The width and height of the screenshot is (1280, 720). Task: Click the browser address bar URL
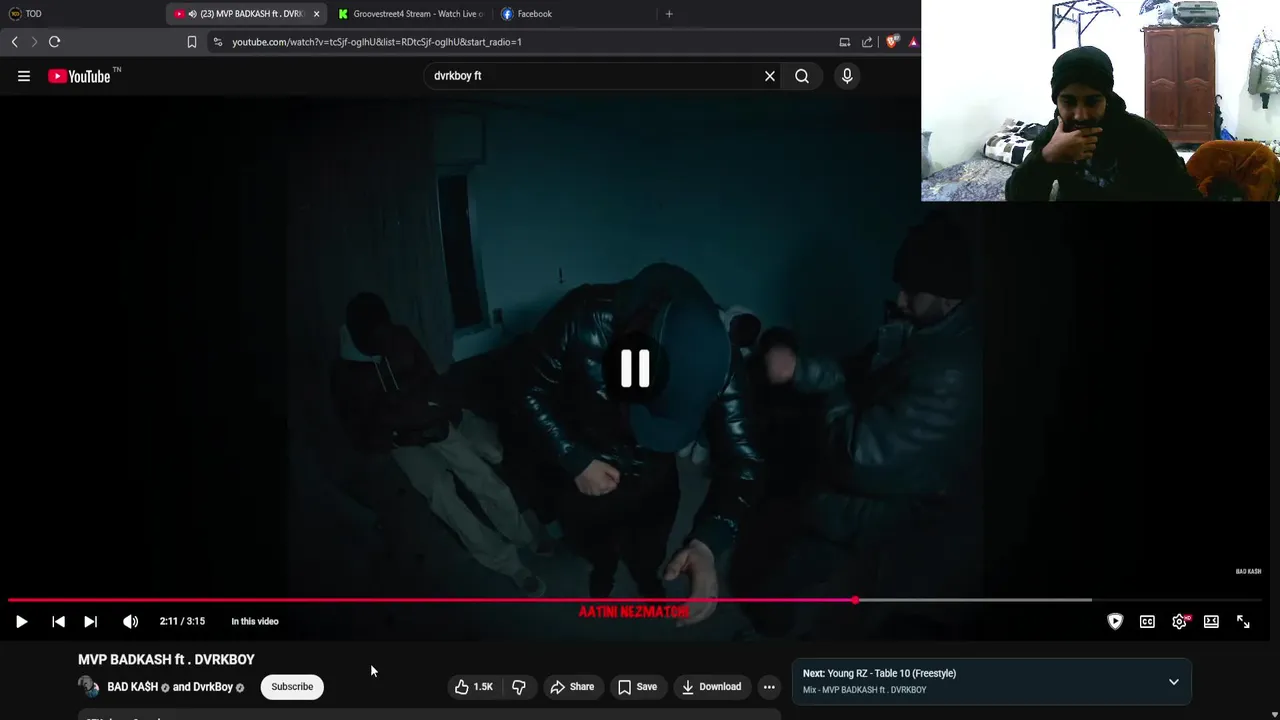point(377,42)
